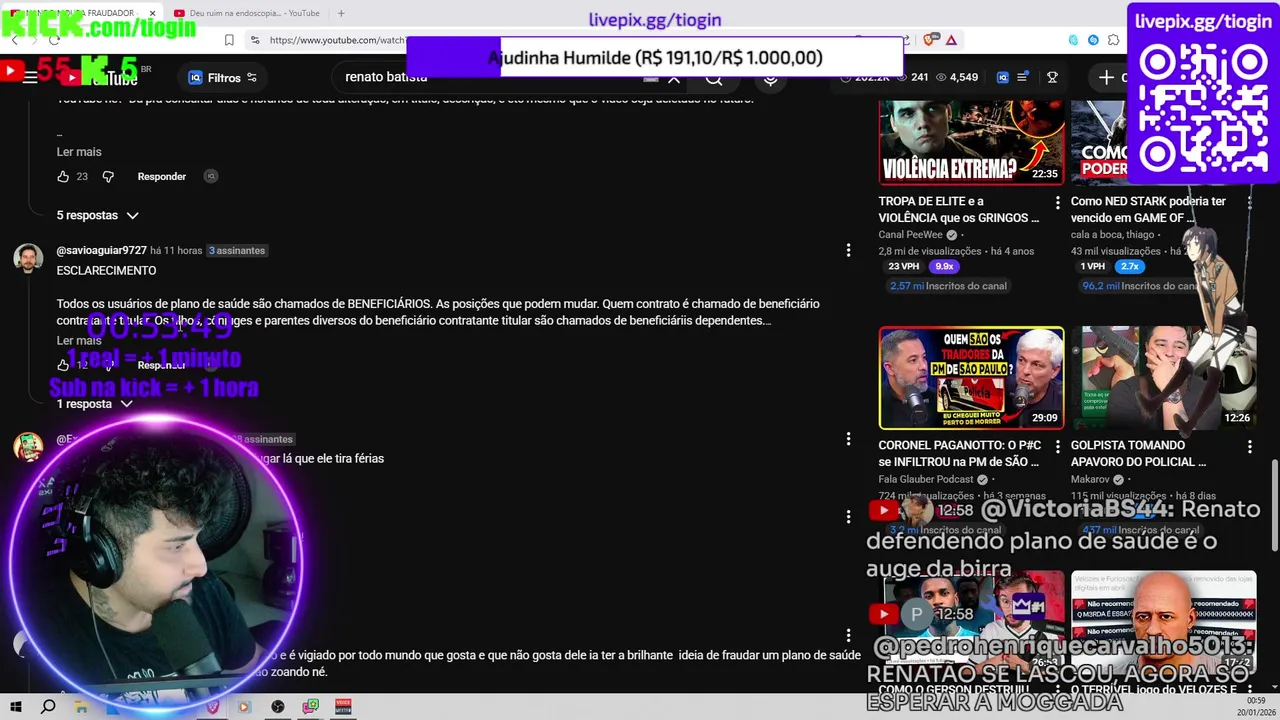Click the small badge icon beside Responder
The image size is (1280, 720).
210,176
